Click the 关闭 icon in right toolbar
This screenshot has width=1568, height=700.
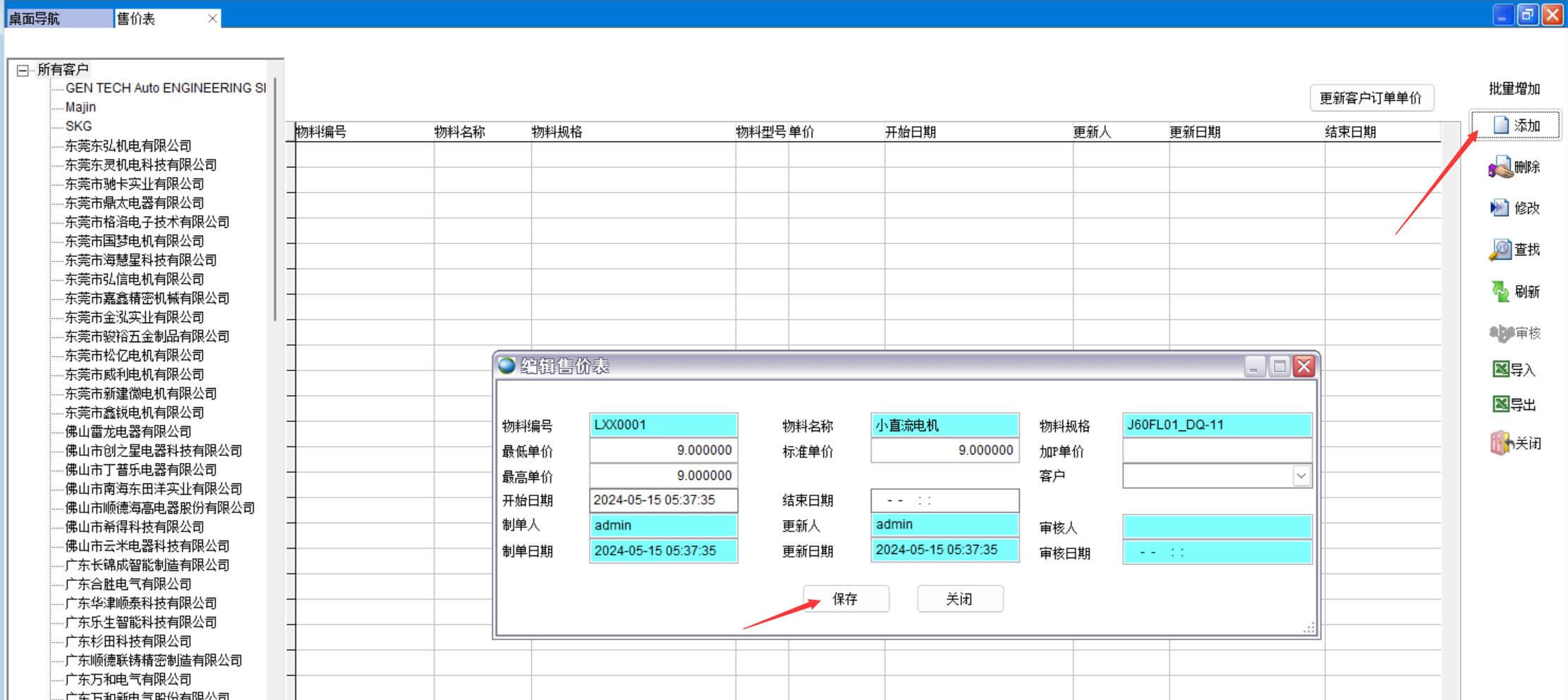click(x=1501, y=444)
